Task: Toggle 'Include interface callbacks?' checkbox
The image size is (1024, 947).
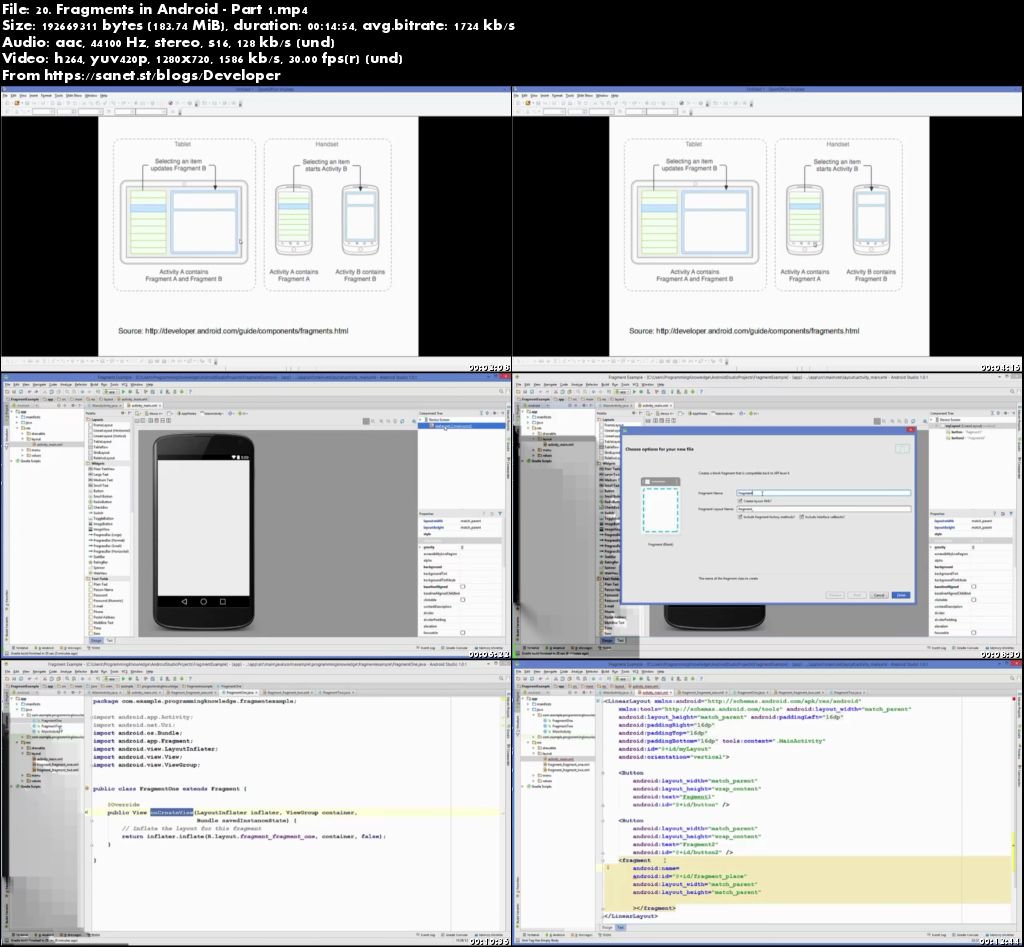Action: (801, 517)
